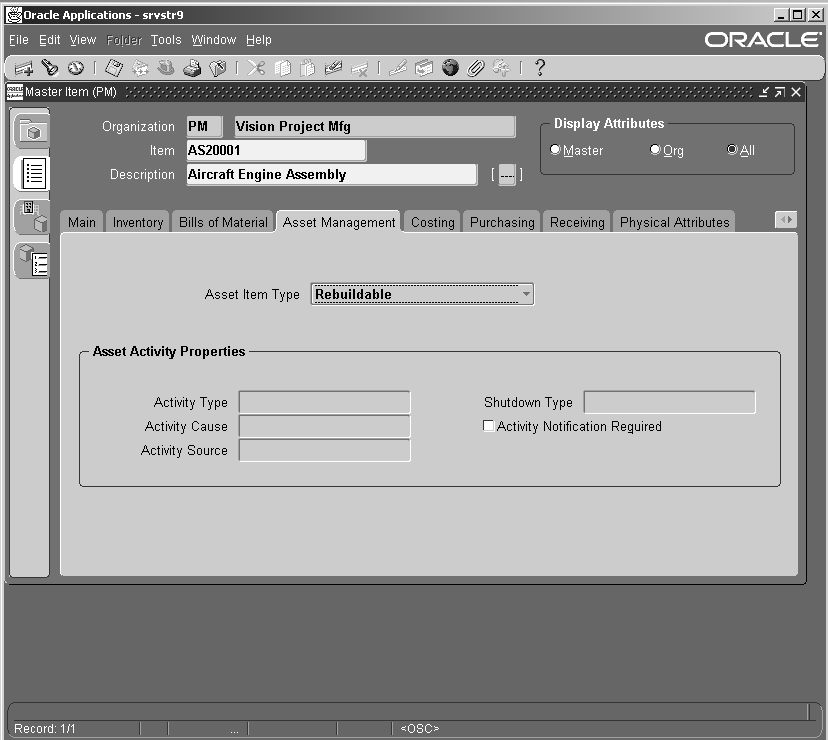
Task: Click the descriptive flexfield bracket button
Action: [507, 174]
